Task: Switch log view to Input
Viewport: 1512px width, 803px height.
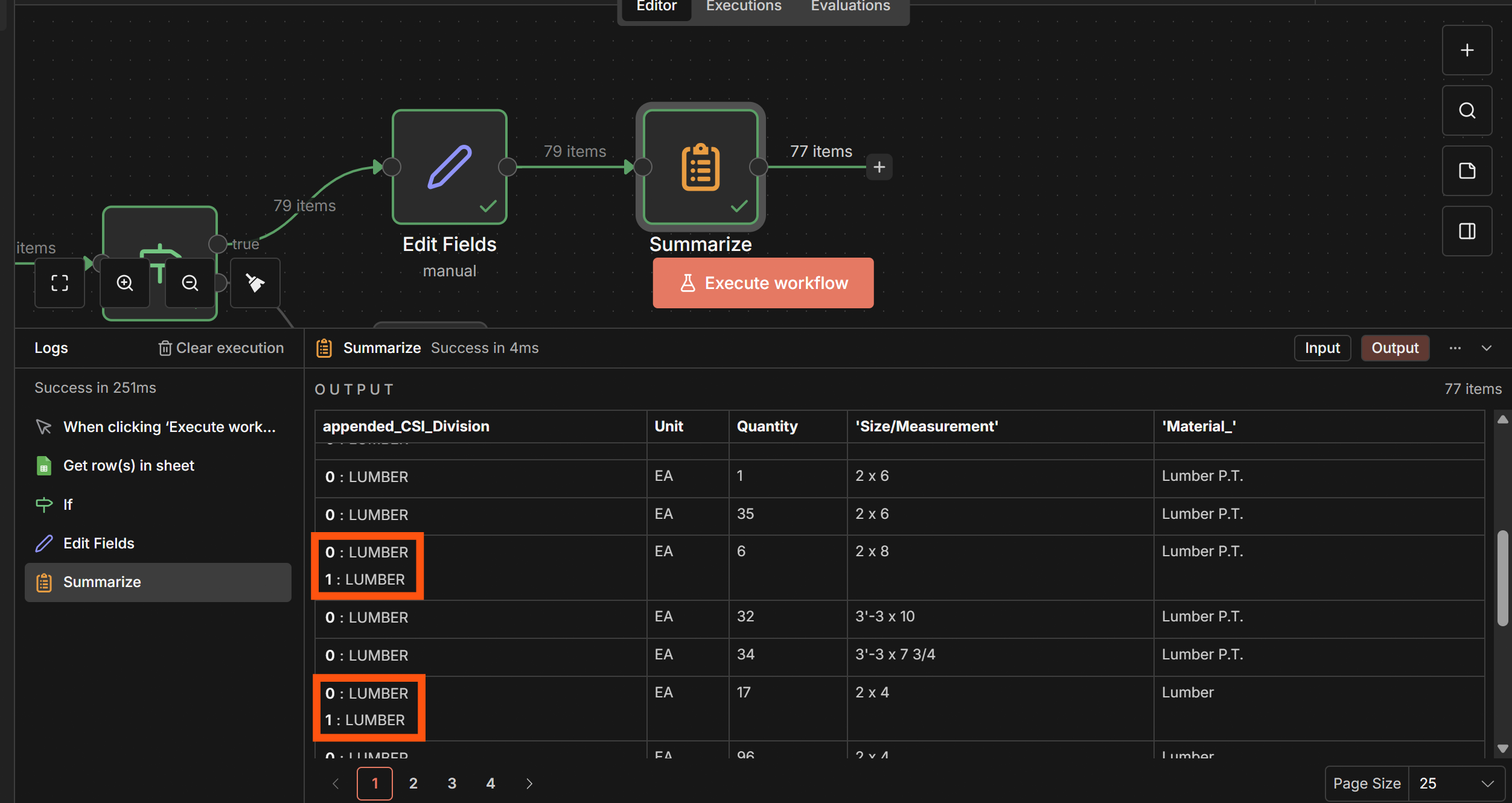Action: click(1322, 348)
